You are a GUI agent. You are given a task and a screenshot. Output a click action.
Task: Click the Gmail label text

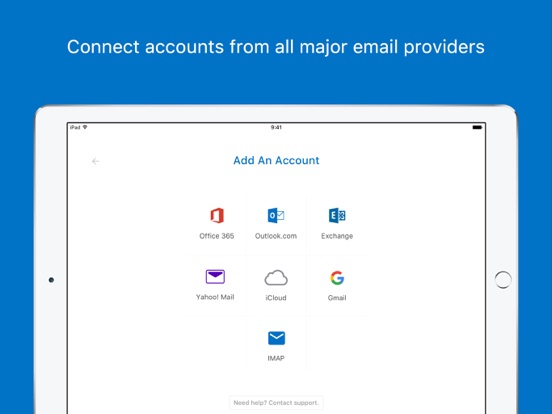point(337,298)
